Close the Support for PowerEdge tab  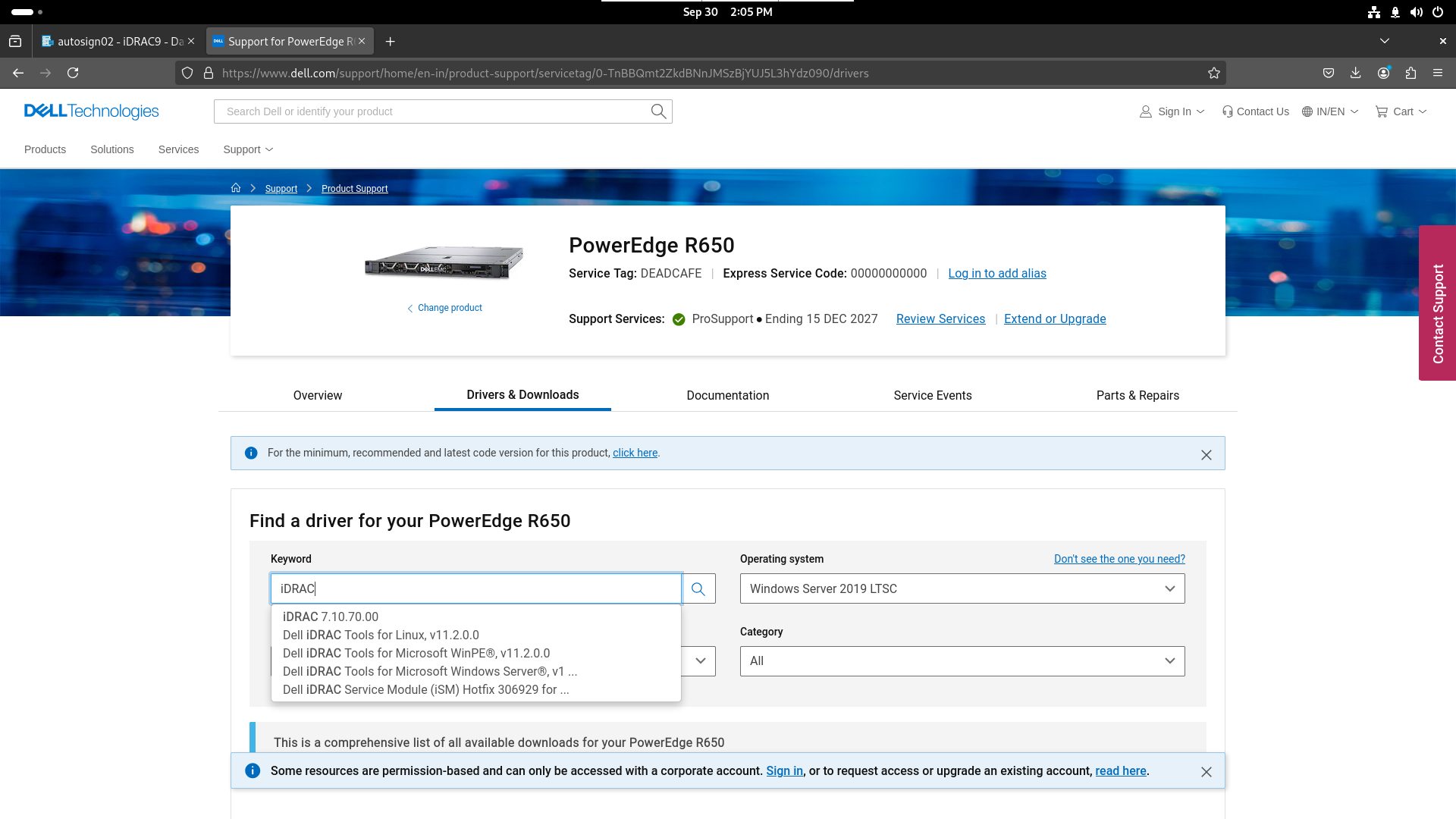[362, 41]
